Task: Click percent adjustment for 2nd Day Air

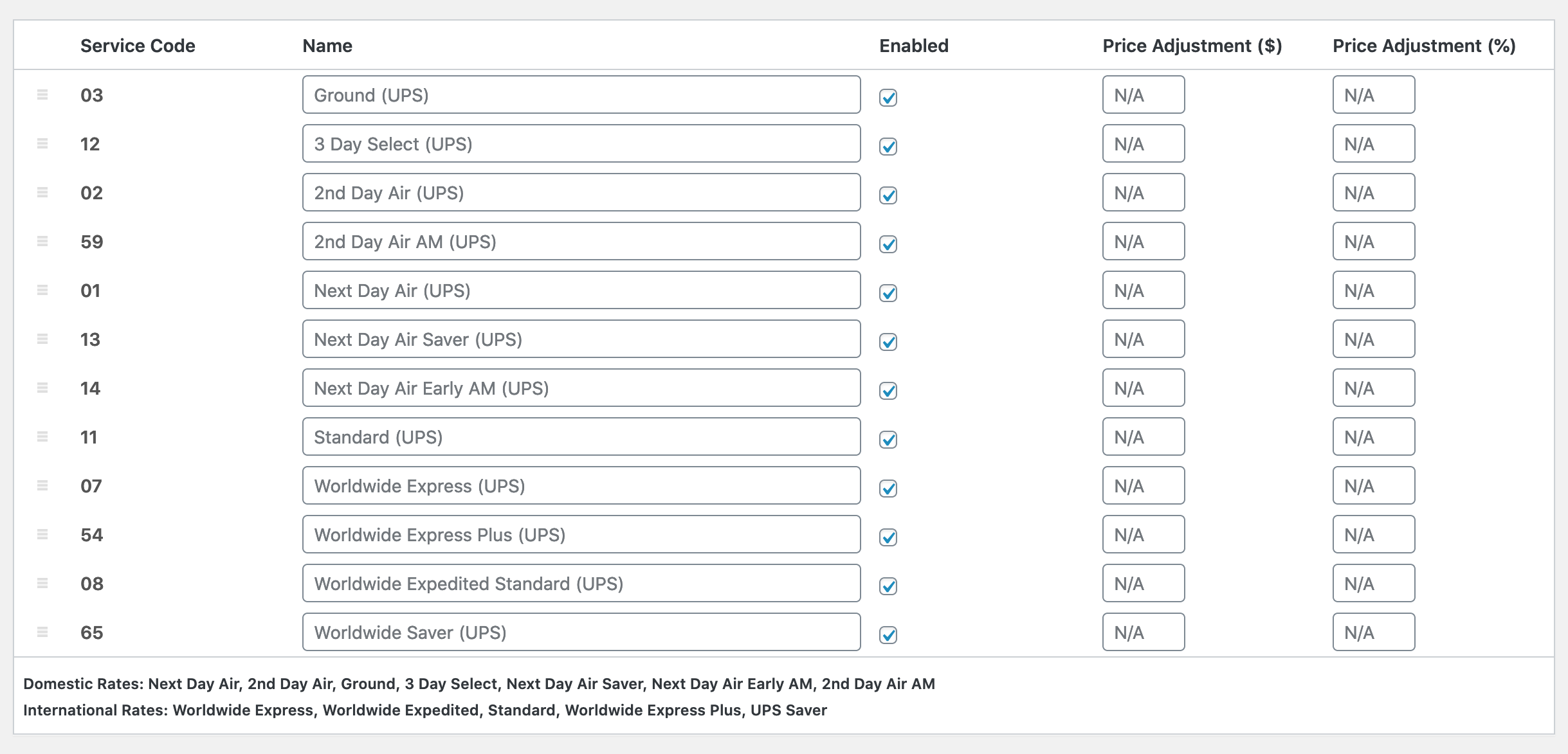Action: [x=1373, y=193]
